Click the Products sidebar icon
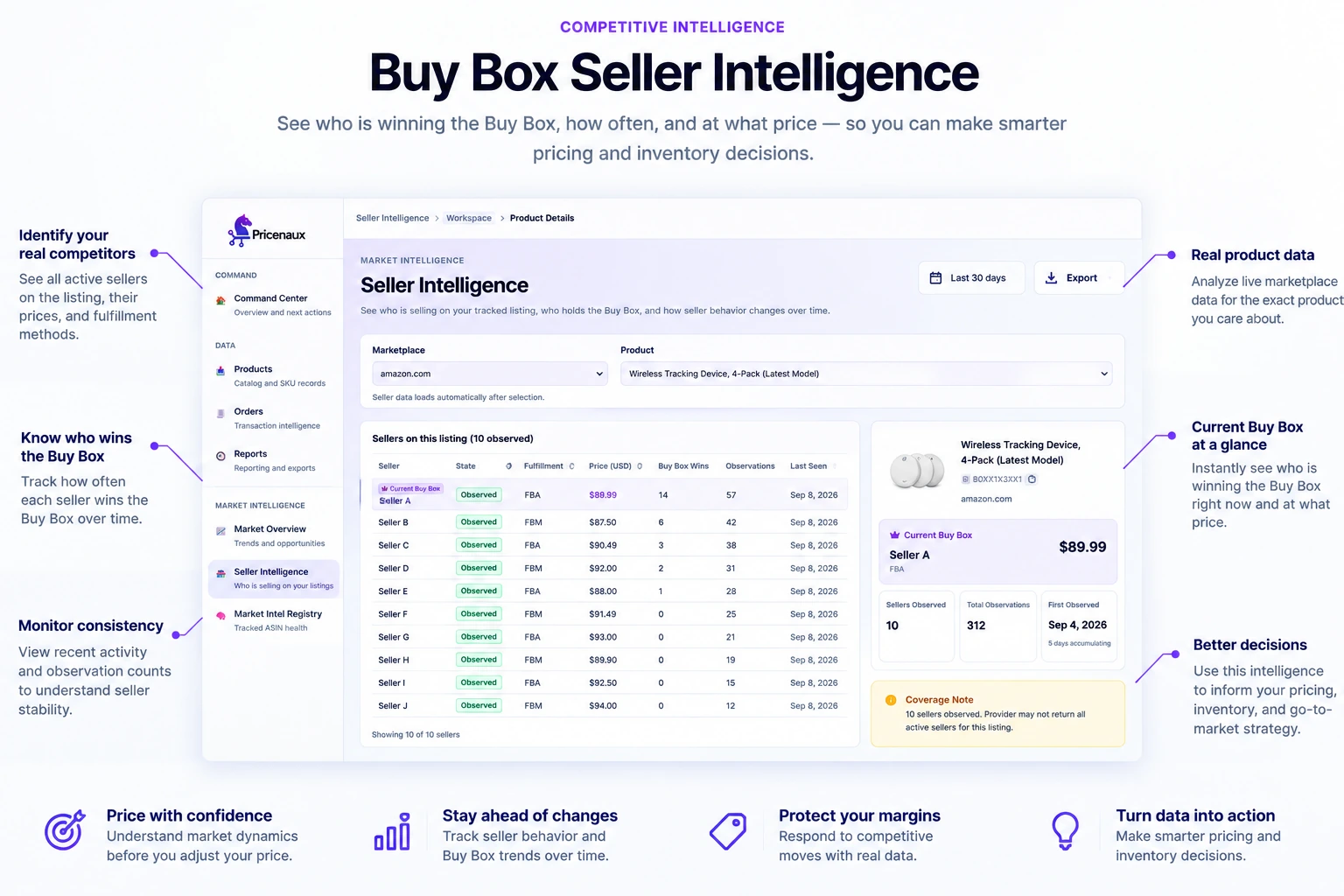Screen dimensions: 1344x896 coord(220,371)
